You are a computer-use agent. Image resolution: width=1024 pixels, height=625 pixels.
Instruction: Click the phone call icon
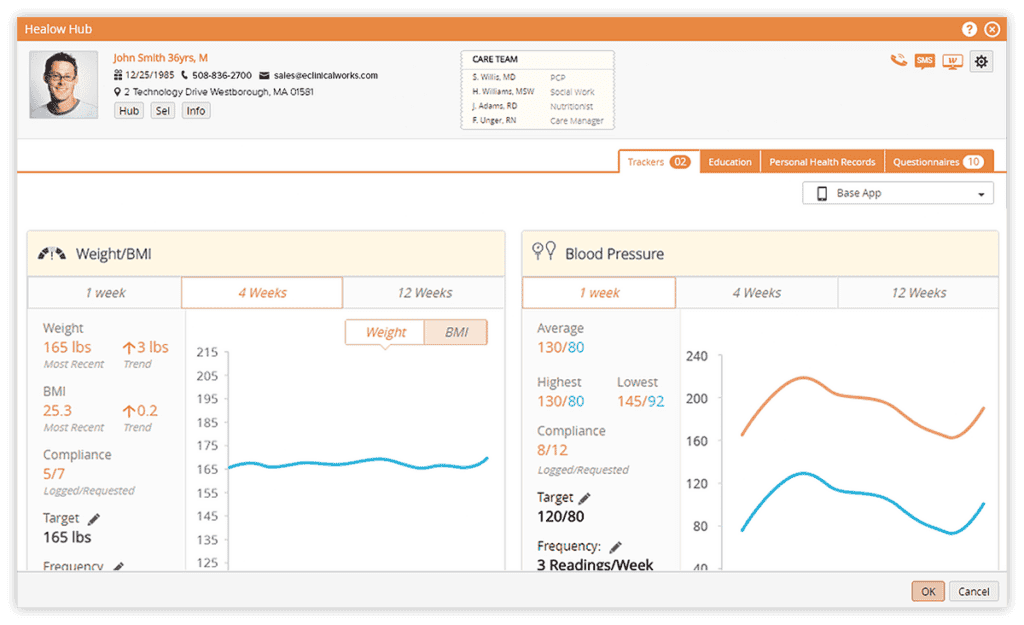(898, 61)
